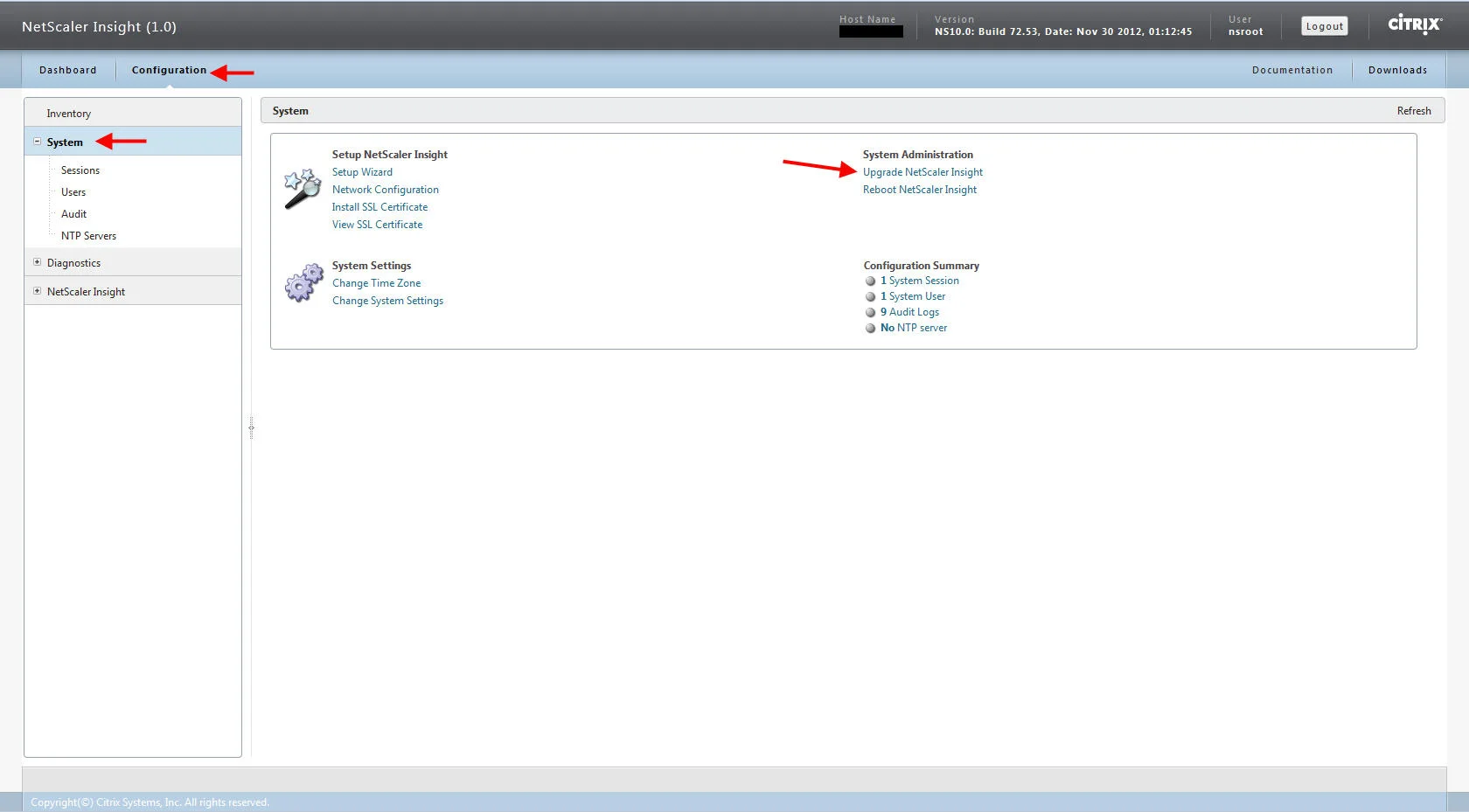Launch the Setup Wizard link

click(362, 172)
